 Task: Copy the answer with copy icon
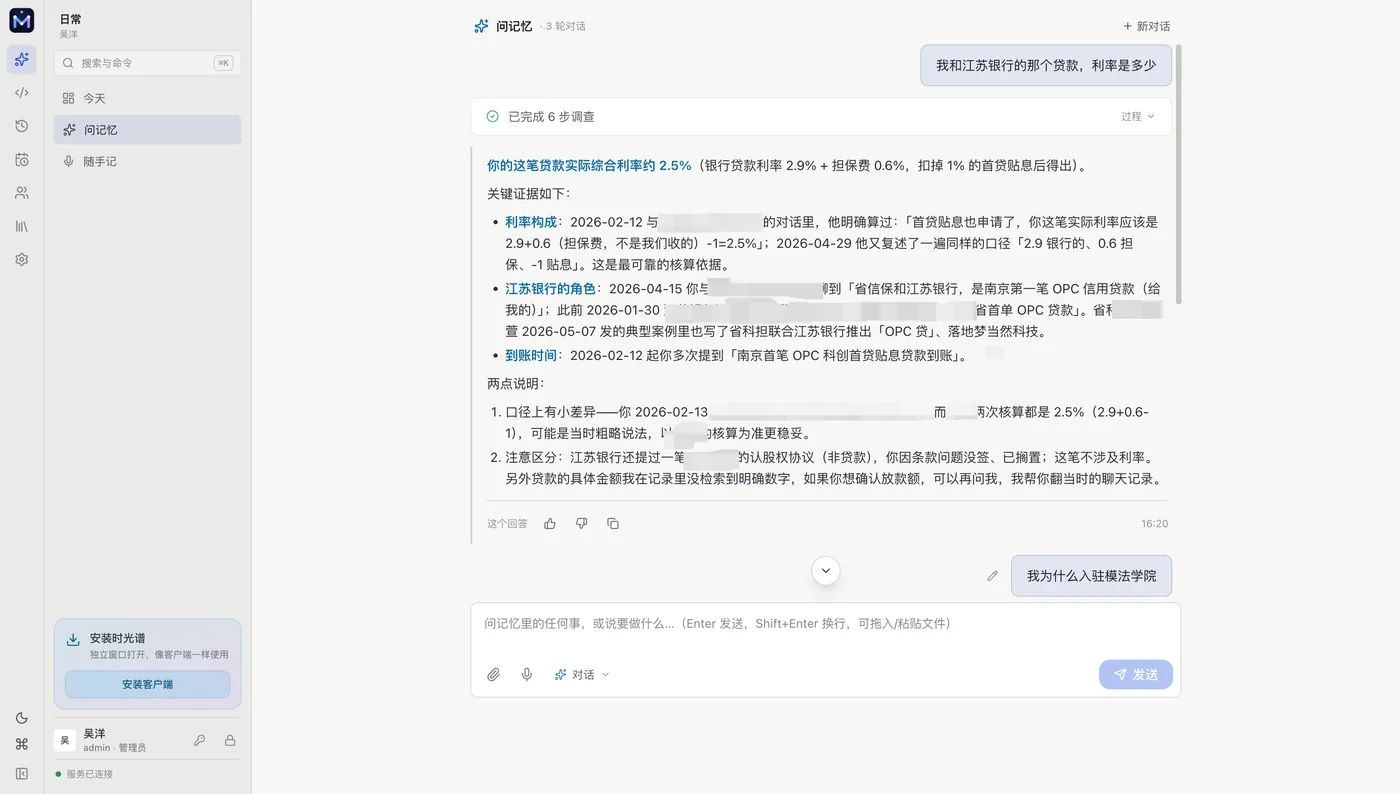613,523
